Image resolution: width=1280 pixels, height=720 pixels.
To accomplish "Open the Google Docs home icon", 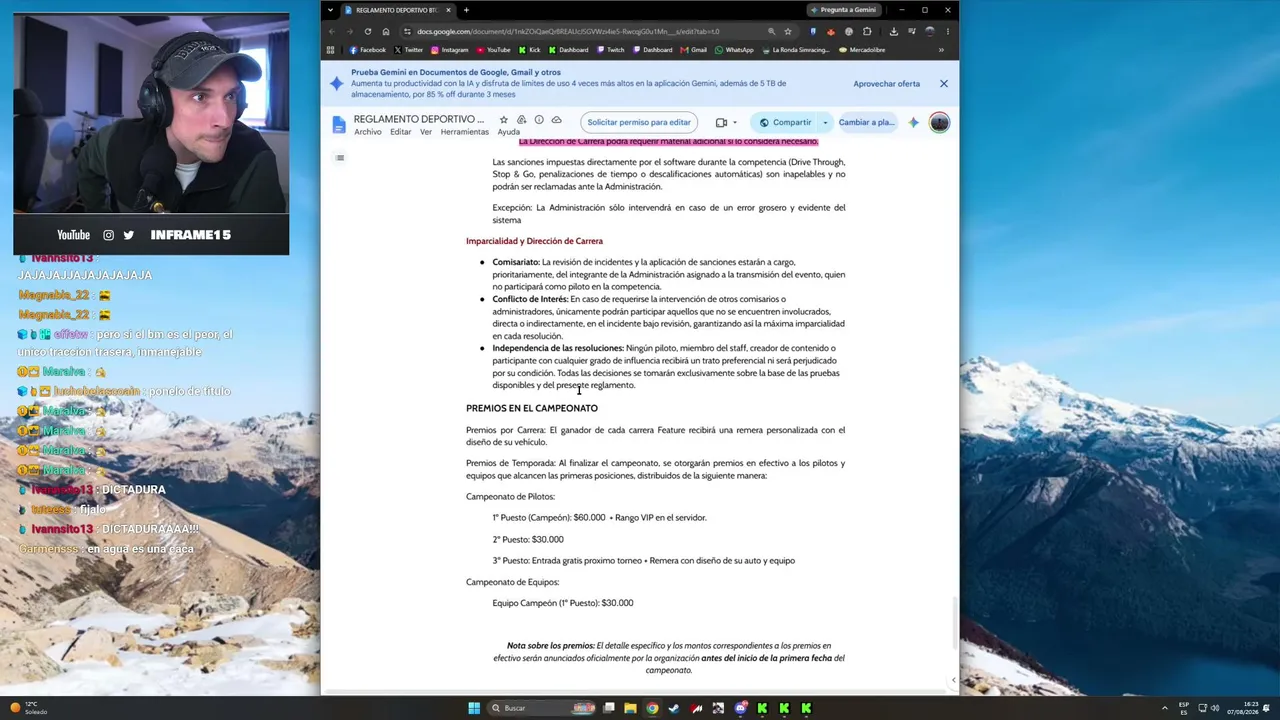I will [x=339, y=124].
